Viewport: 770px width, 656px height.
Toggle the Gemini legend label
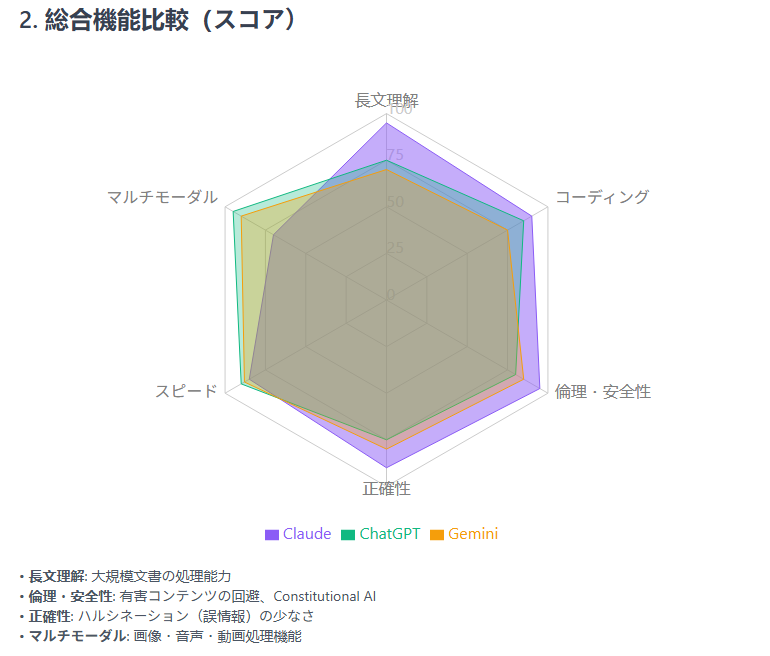tap(473, 534)
